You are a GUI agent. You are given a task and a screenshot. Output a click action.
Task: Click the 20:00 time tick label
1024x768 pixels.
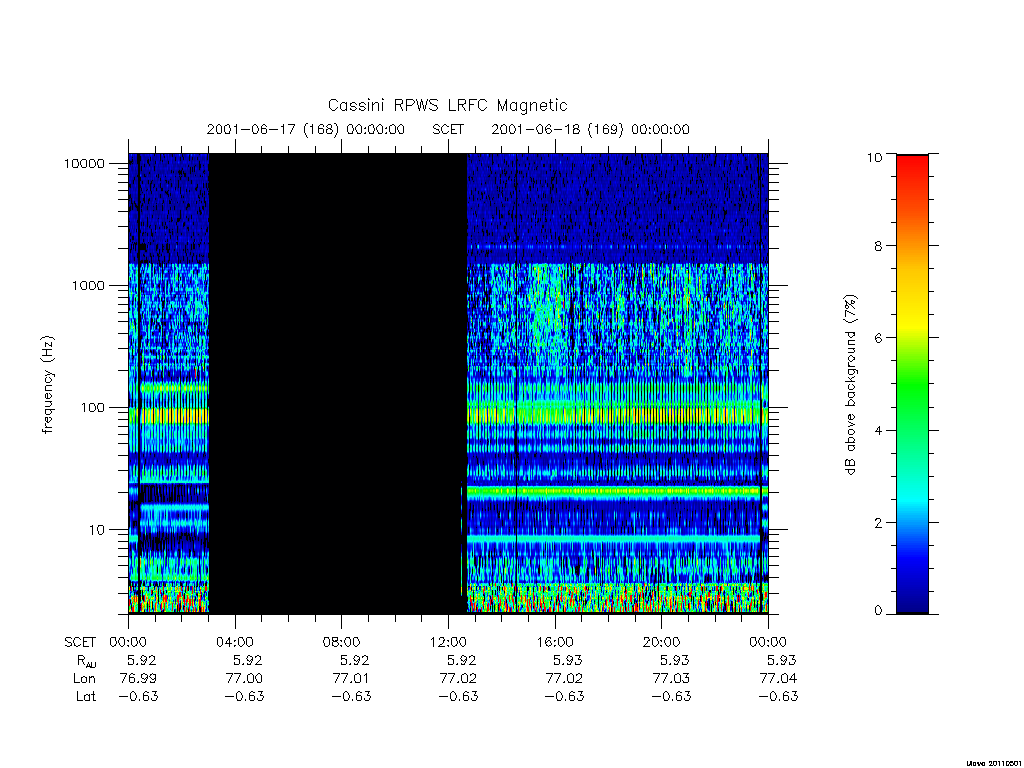pyautogui.click(x=662, y=642)
